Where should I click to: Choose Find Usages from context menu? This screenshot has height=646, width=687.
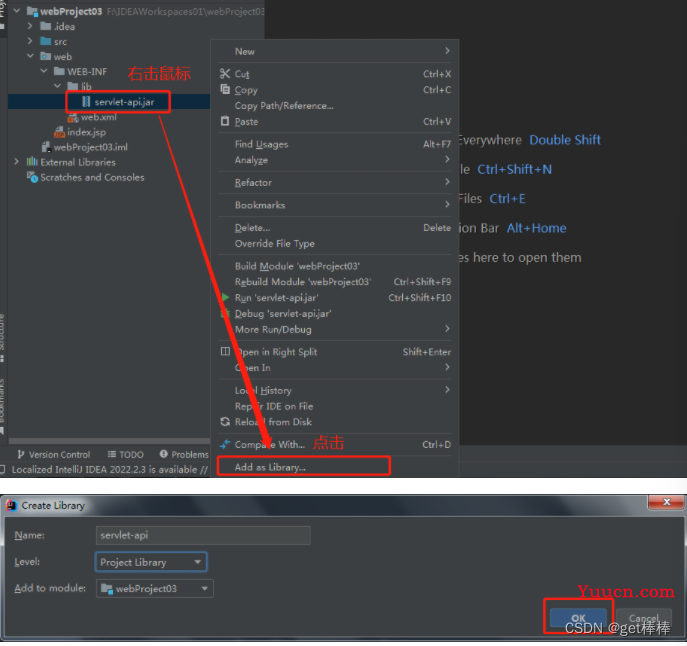335,144
